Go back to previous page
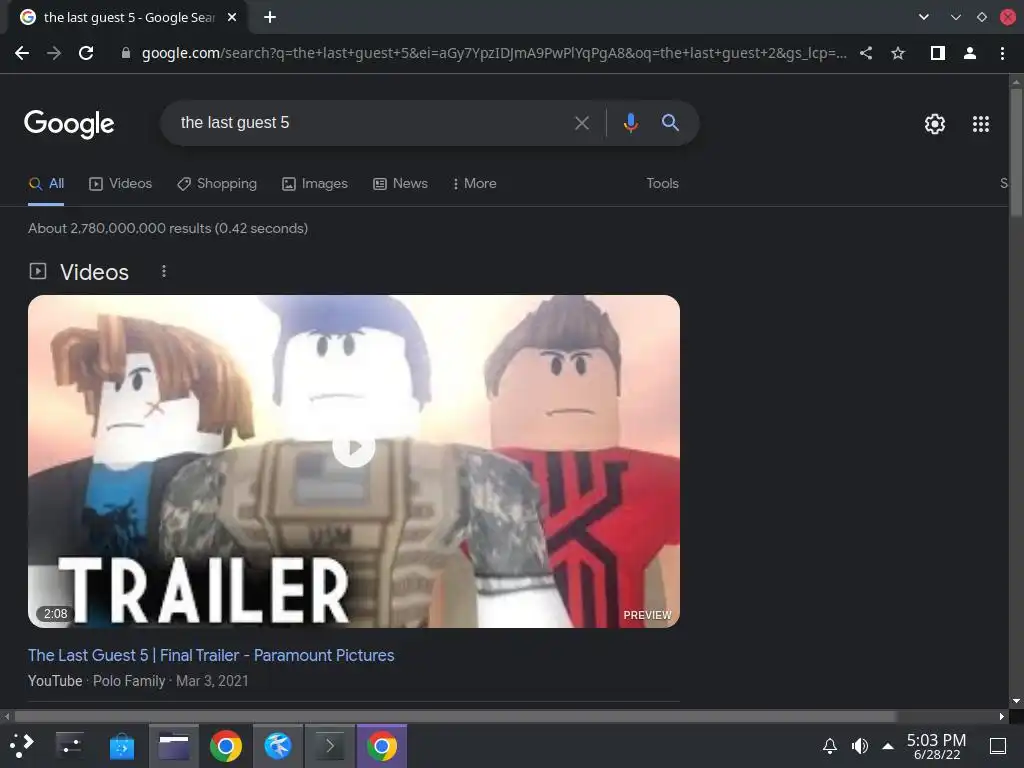 tap(22, 53)
